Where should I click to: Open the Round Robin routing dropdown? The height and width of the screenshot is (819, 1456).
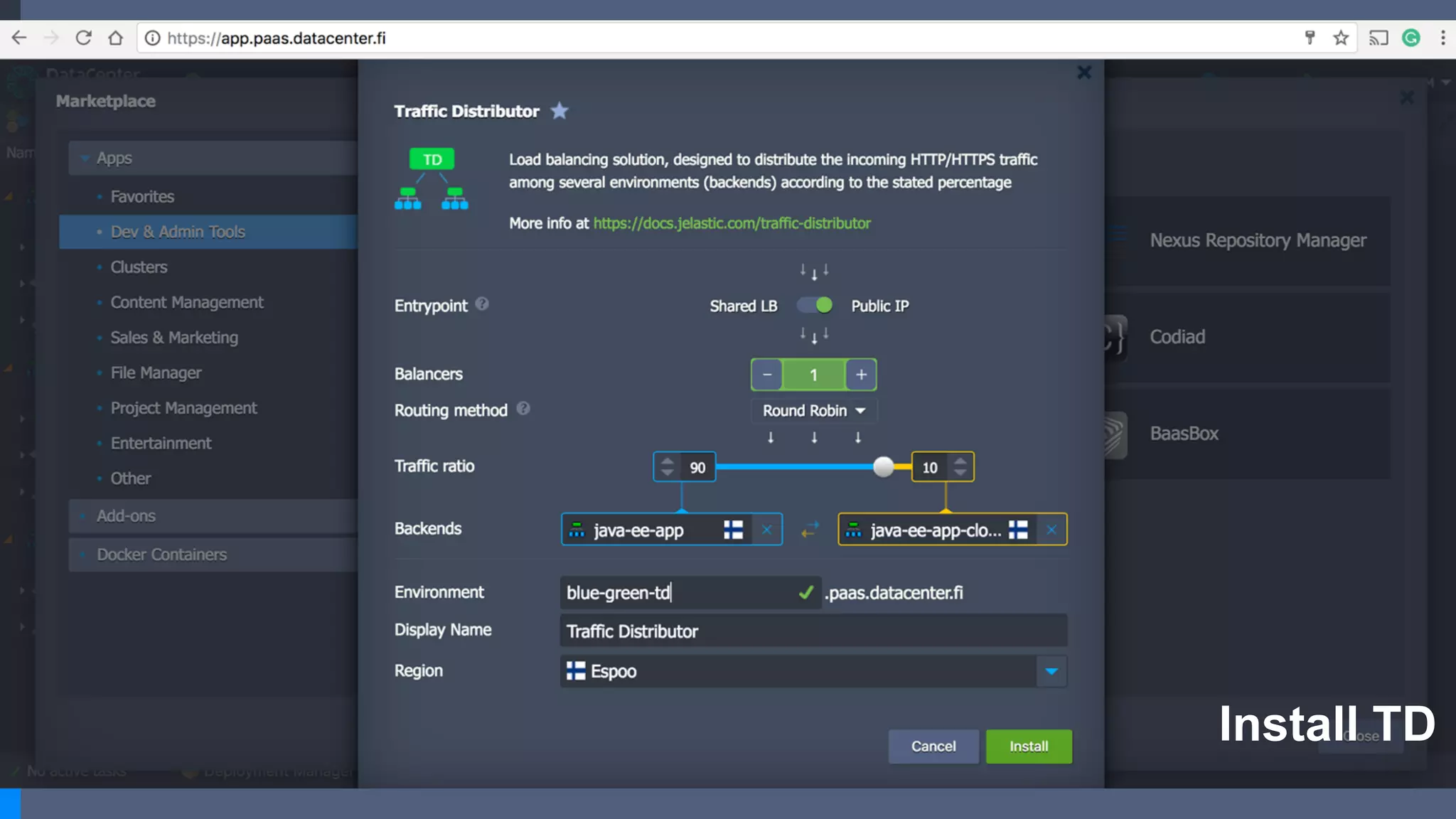click(814, 411)
